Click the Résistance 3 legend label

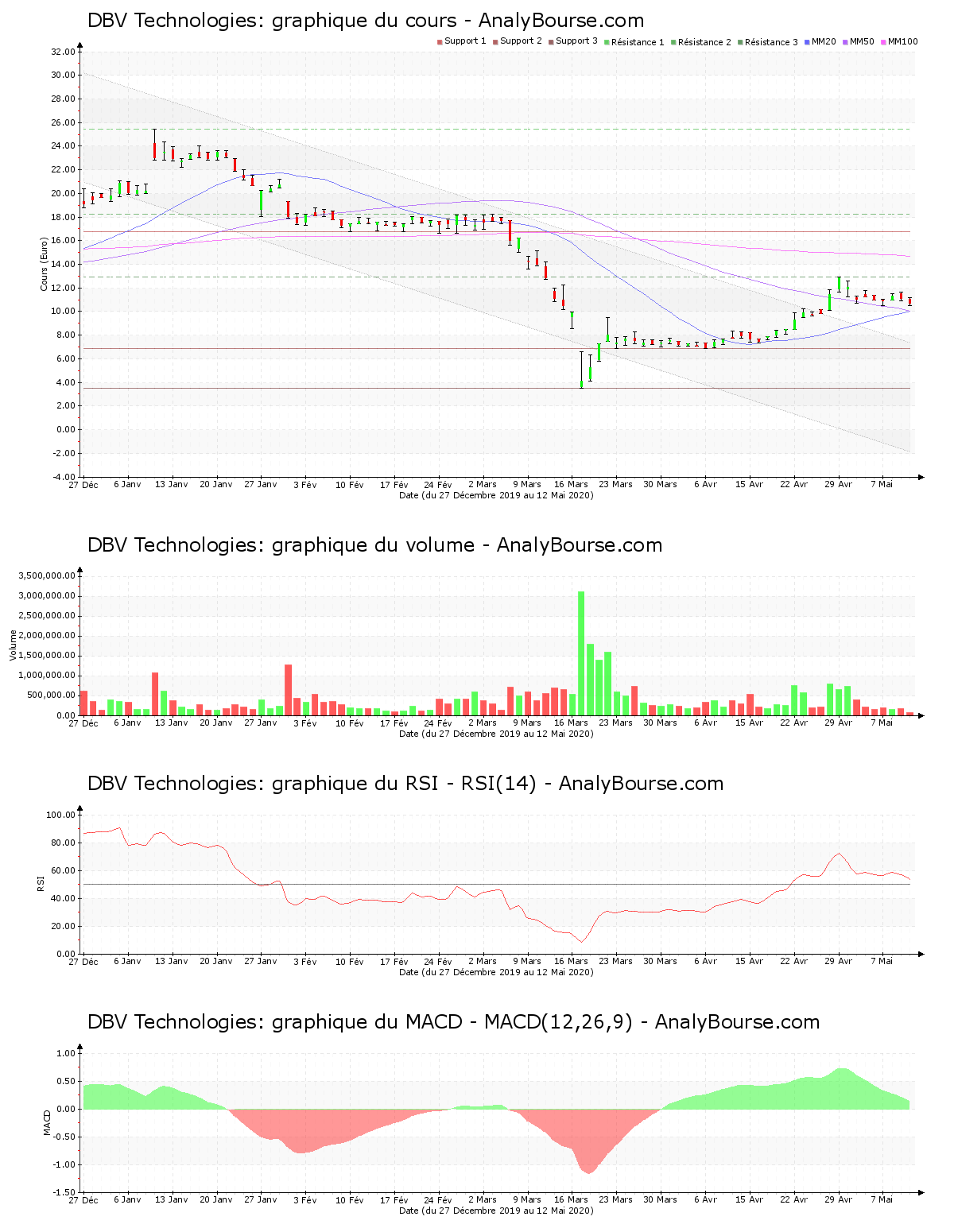(771, 42)
